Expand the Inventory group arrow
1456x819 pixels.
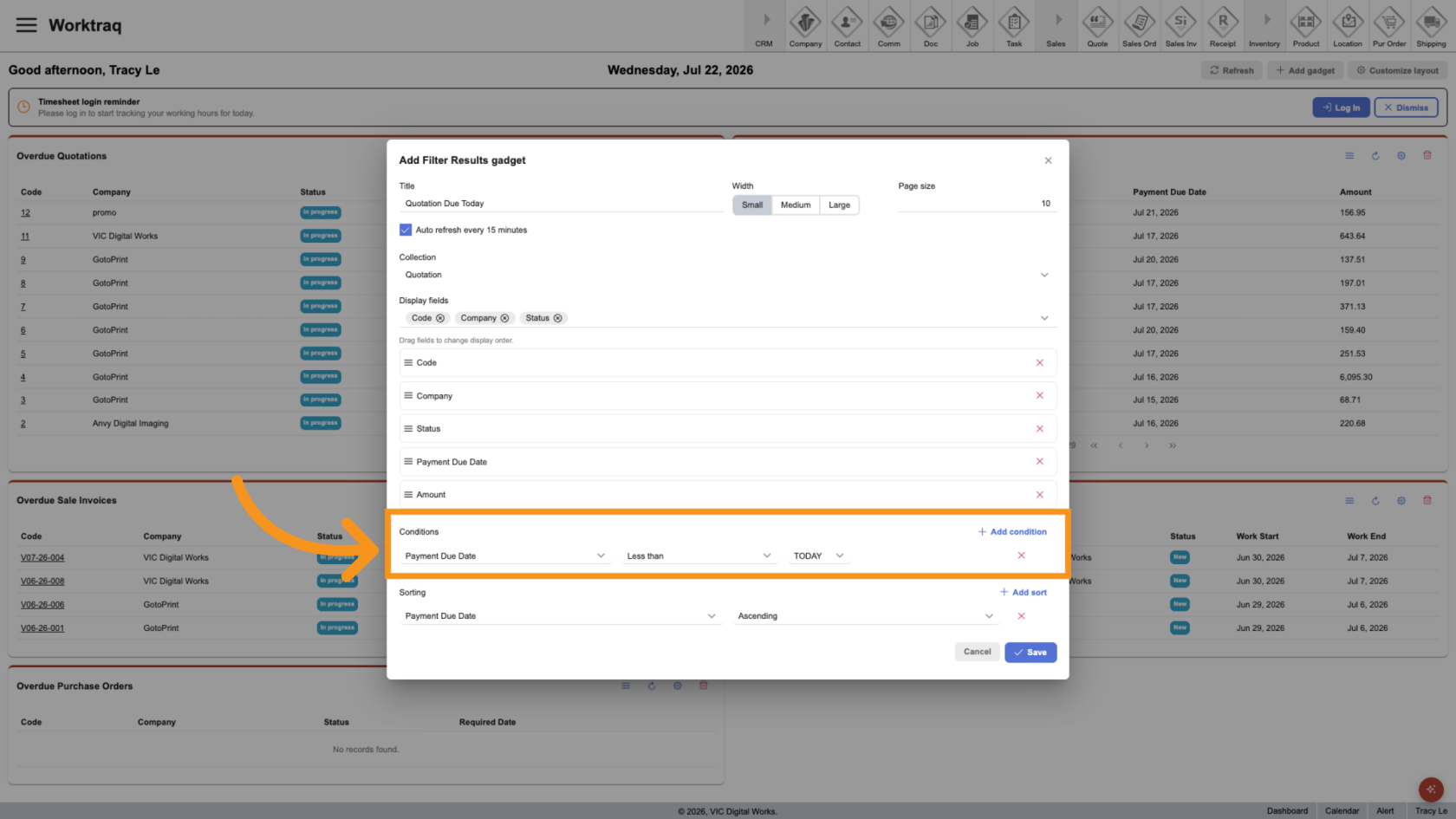[x=1265, y=20]
